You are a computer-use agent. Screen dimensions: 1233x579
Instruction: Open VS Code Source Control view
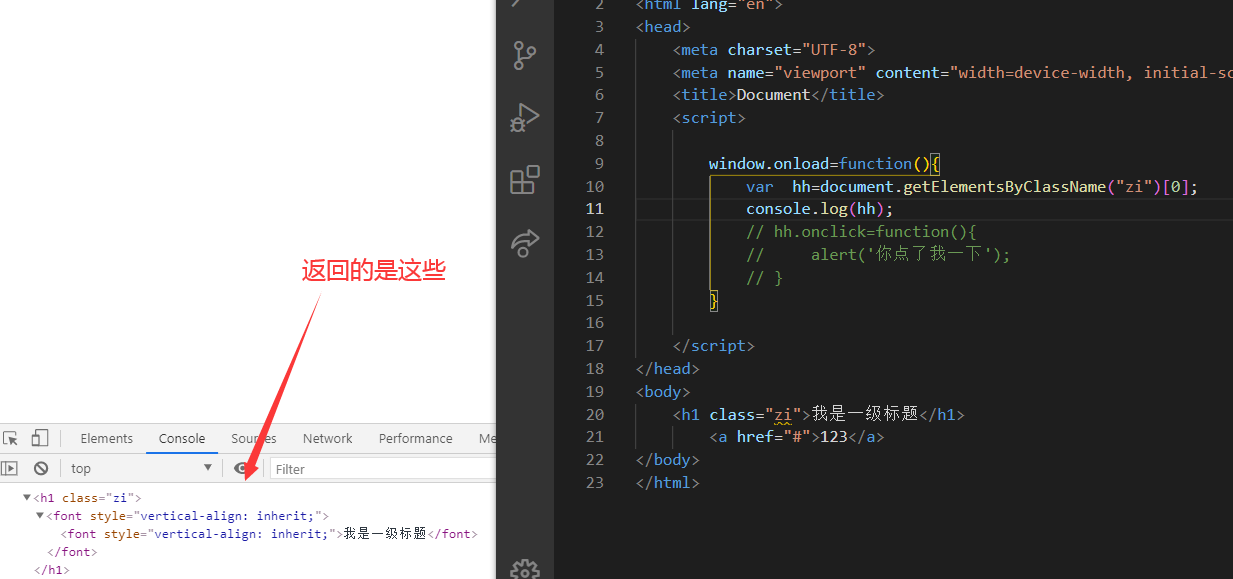click(x=525, y=56)
